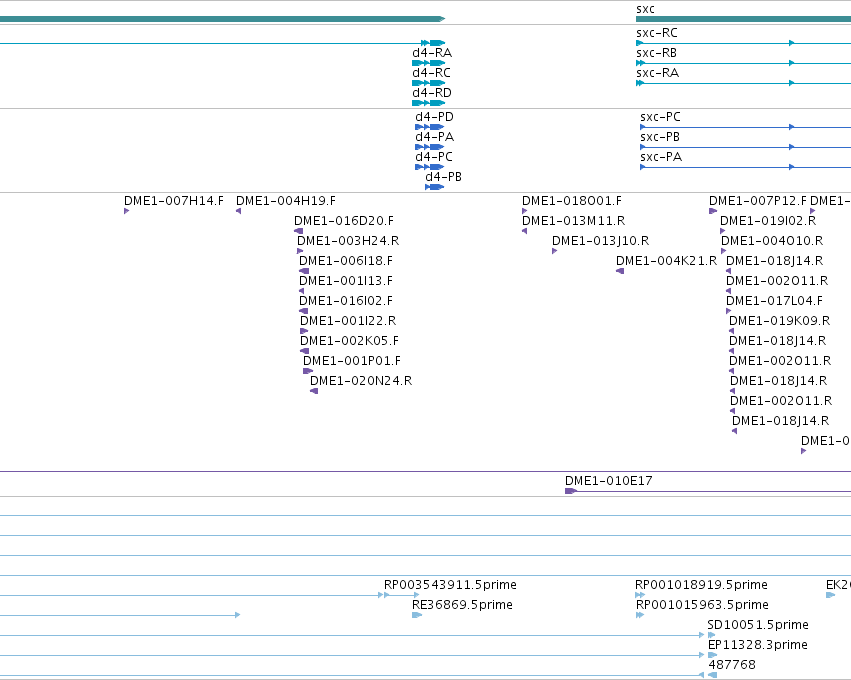
Task: Click the DME1-001P01.F entry
Action: [352, 361]
